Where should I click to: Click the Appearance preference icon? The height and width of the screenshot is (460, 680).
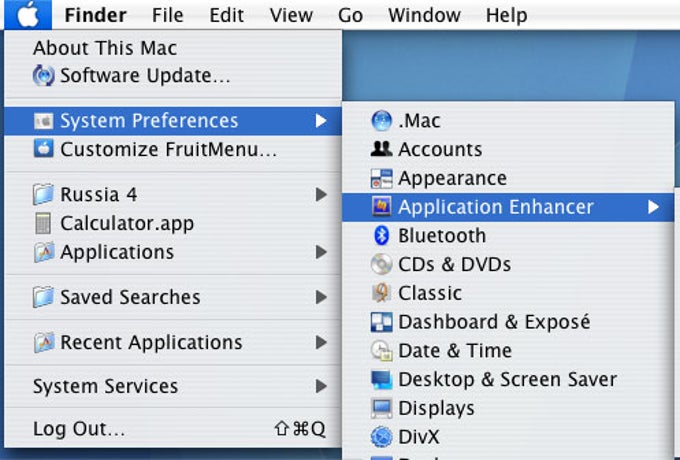click(382, 178)
